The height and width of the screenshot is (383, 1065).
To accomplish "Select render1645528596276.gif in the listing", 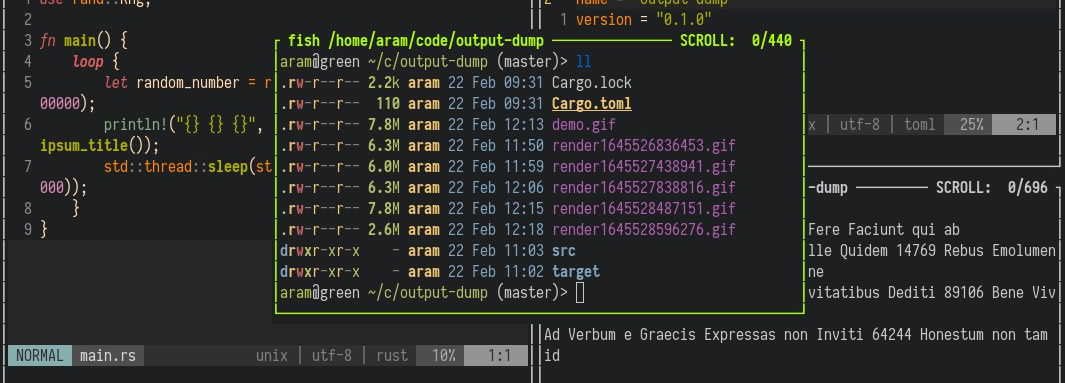I will [x=644, y=230].
